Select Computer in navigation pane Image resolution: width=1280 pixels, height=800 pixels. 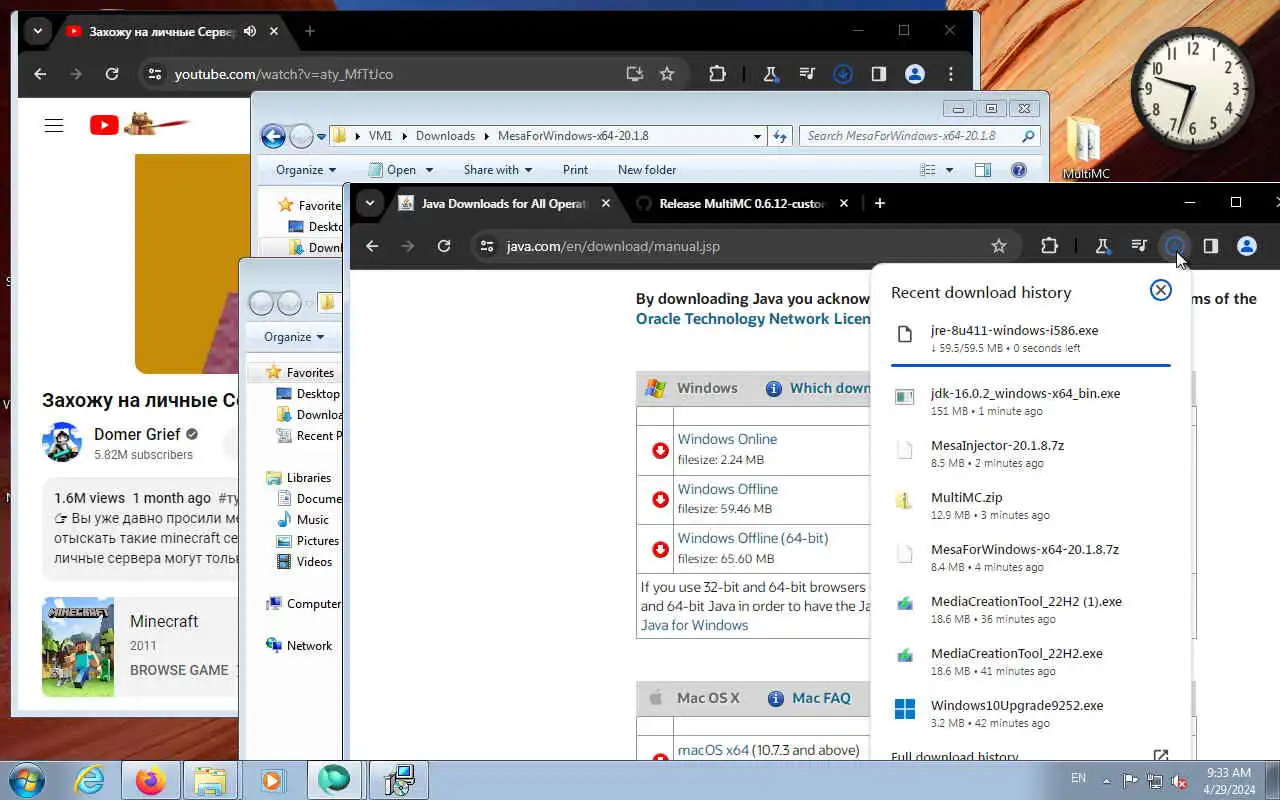tap(303, 604)
